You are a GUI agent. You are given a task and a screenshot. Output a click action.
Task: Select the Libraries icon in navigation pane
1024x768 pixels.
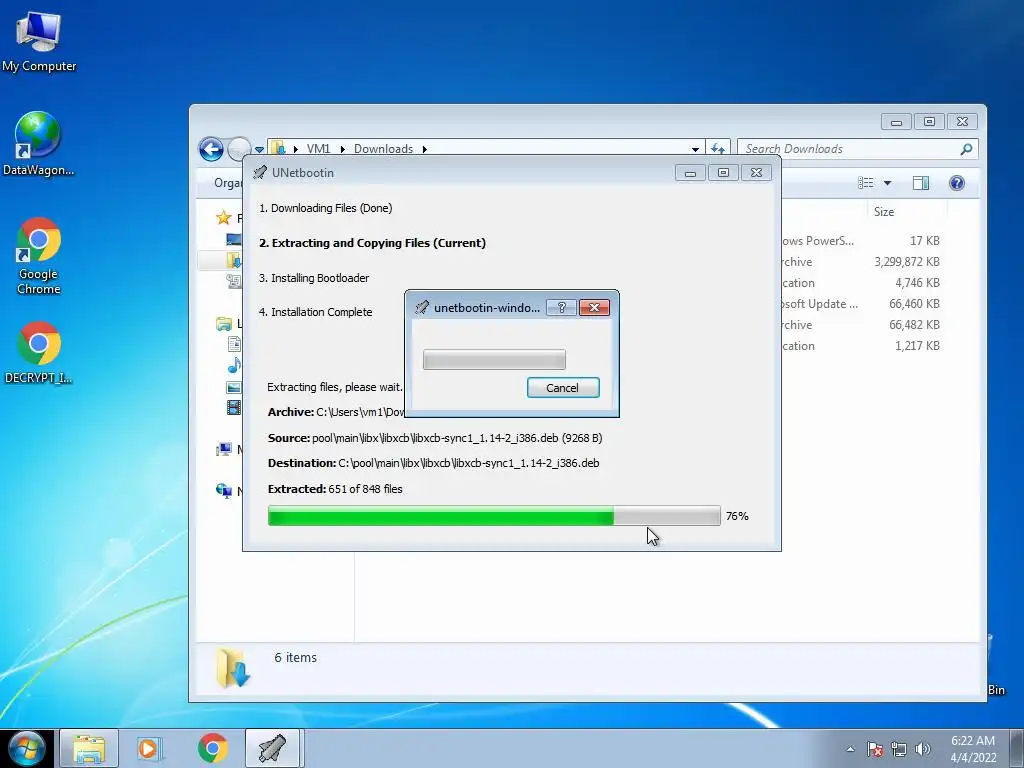tap(224, 323)
